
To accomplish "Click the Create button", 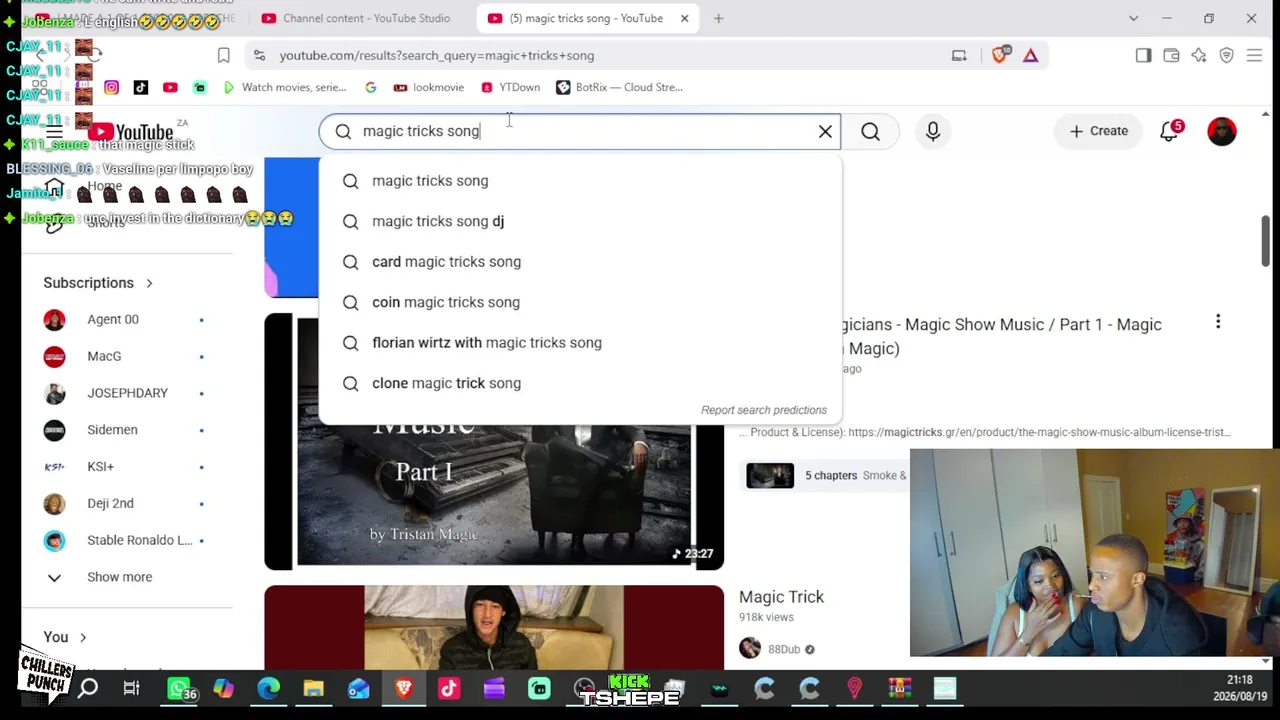I will (x=1098, y=131).
